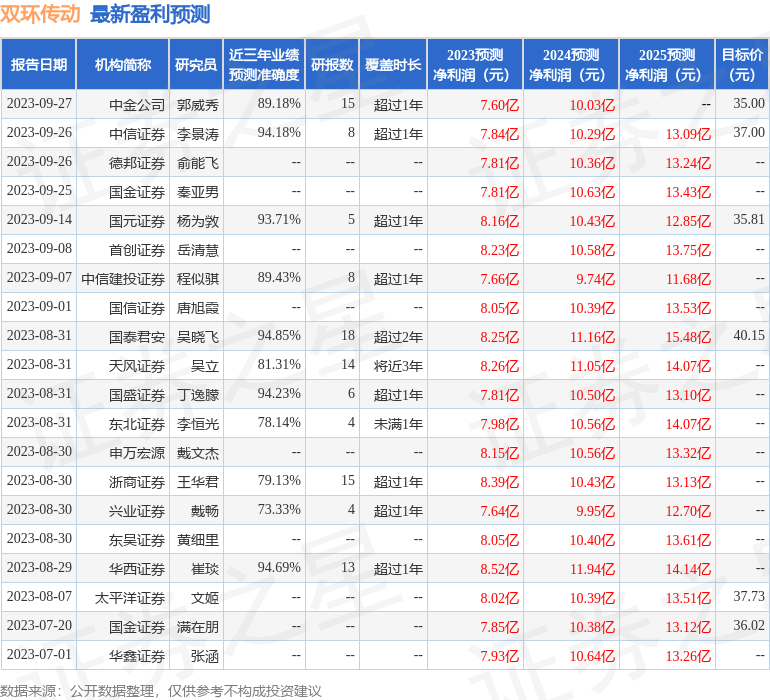Select the 目标价 column header
The image size is (770, 700).
tap(742, 64)
